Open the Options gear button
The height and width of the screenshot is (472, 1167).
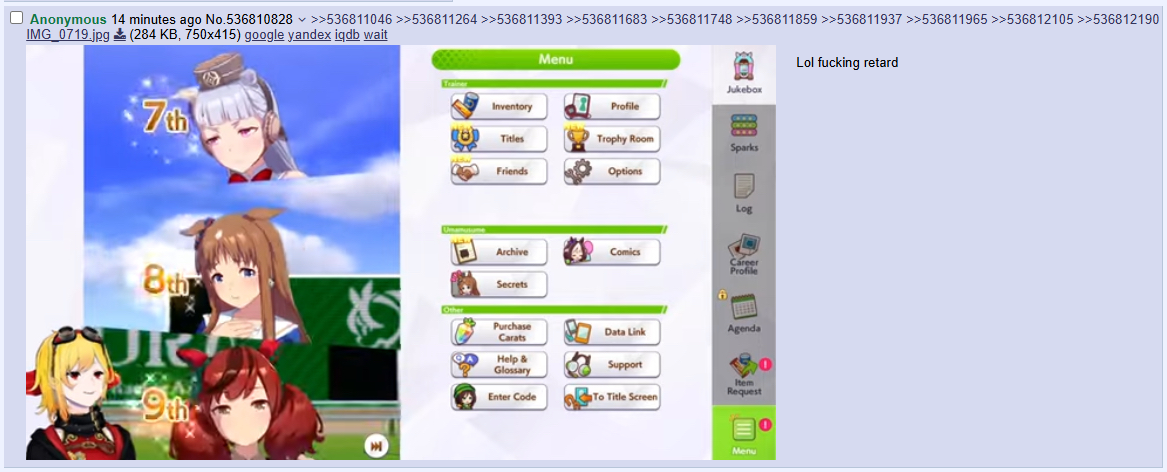pos(612,171)
